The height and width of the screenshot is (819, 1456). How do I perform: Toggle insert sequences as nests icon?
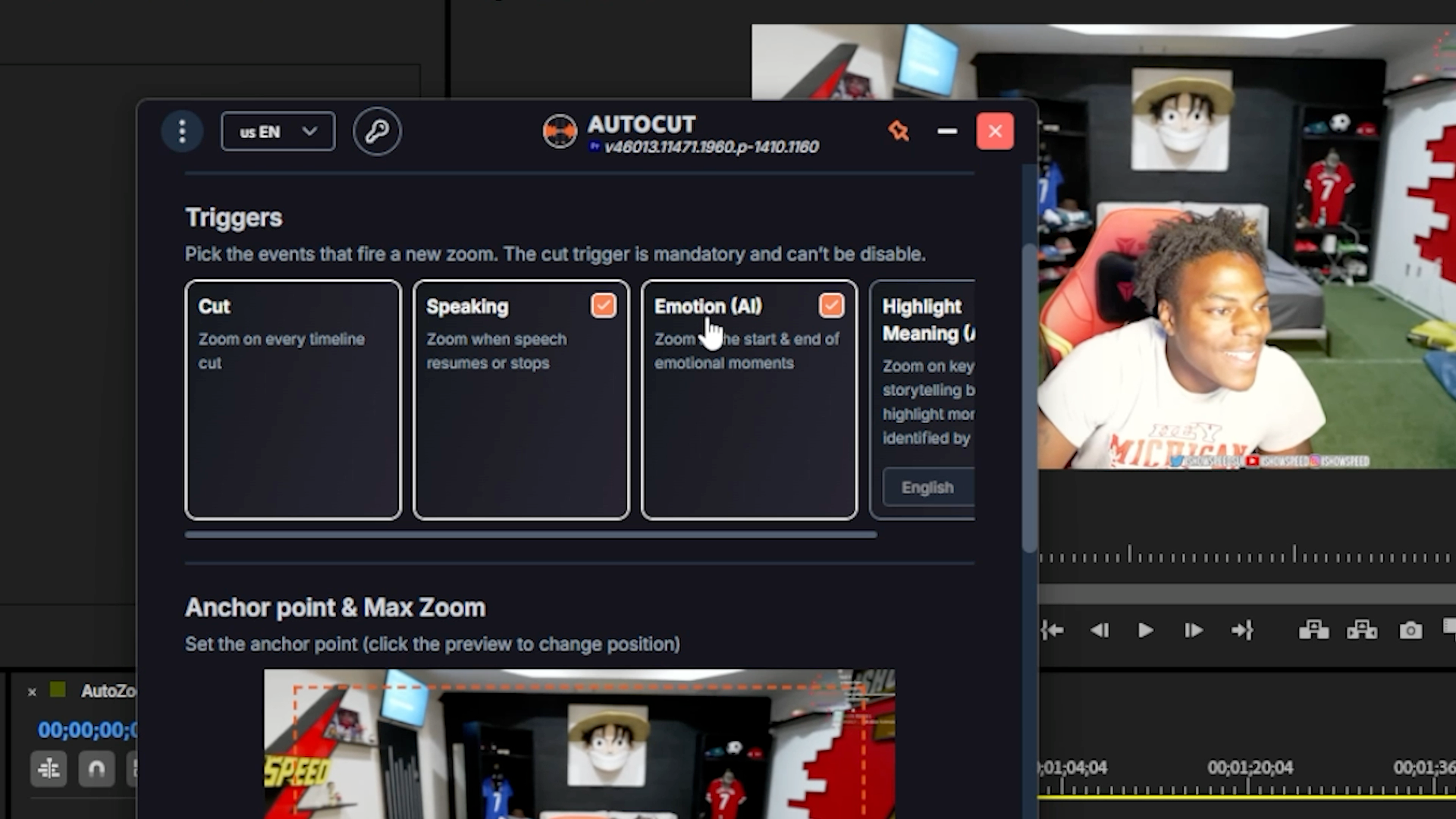49,770
